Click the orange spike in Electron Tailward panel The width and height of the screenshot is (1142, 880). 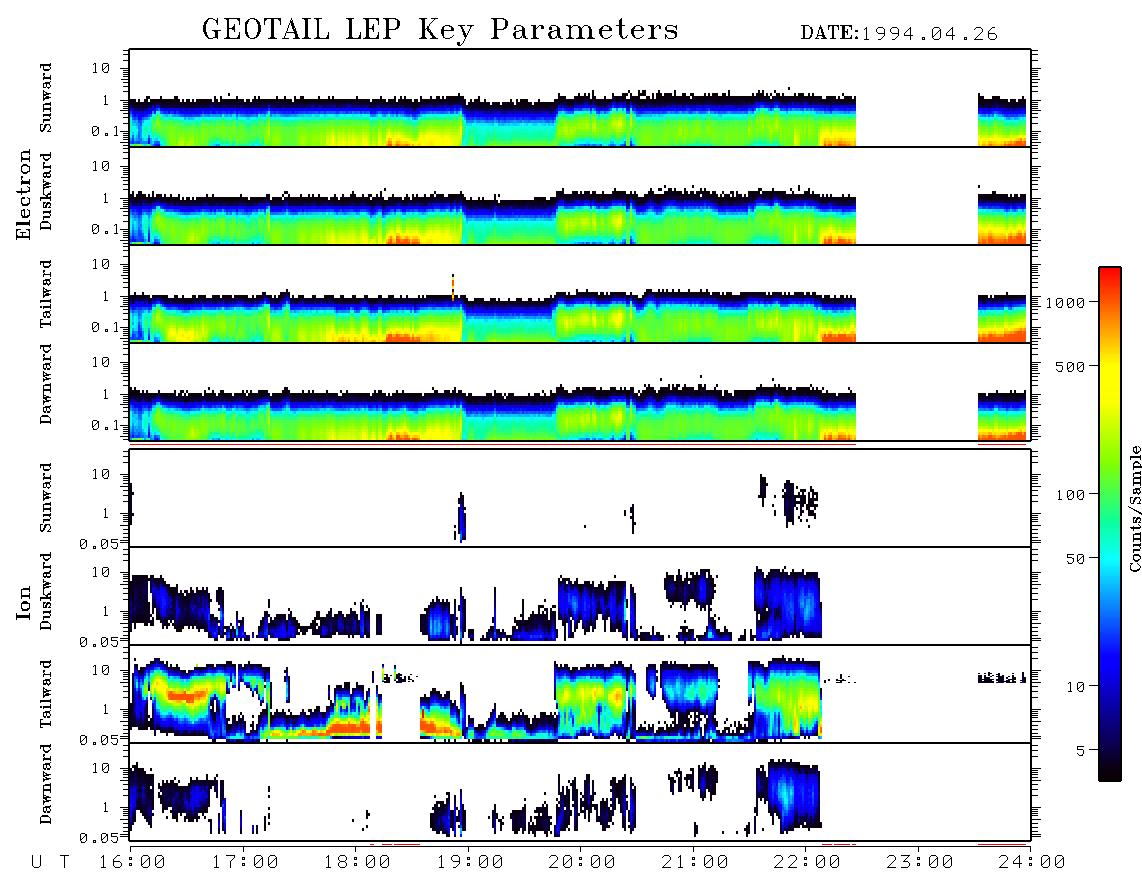tap(453, 287)
